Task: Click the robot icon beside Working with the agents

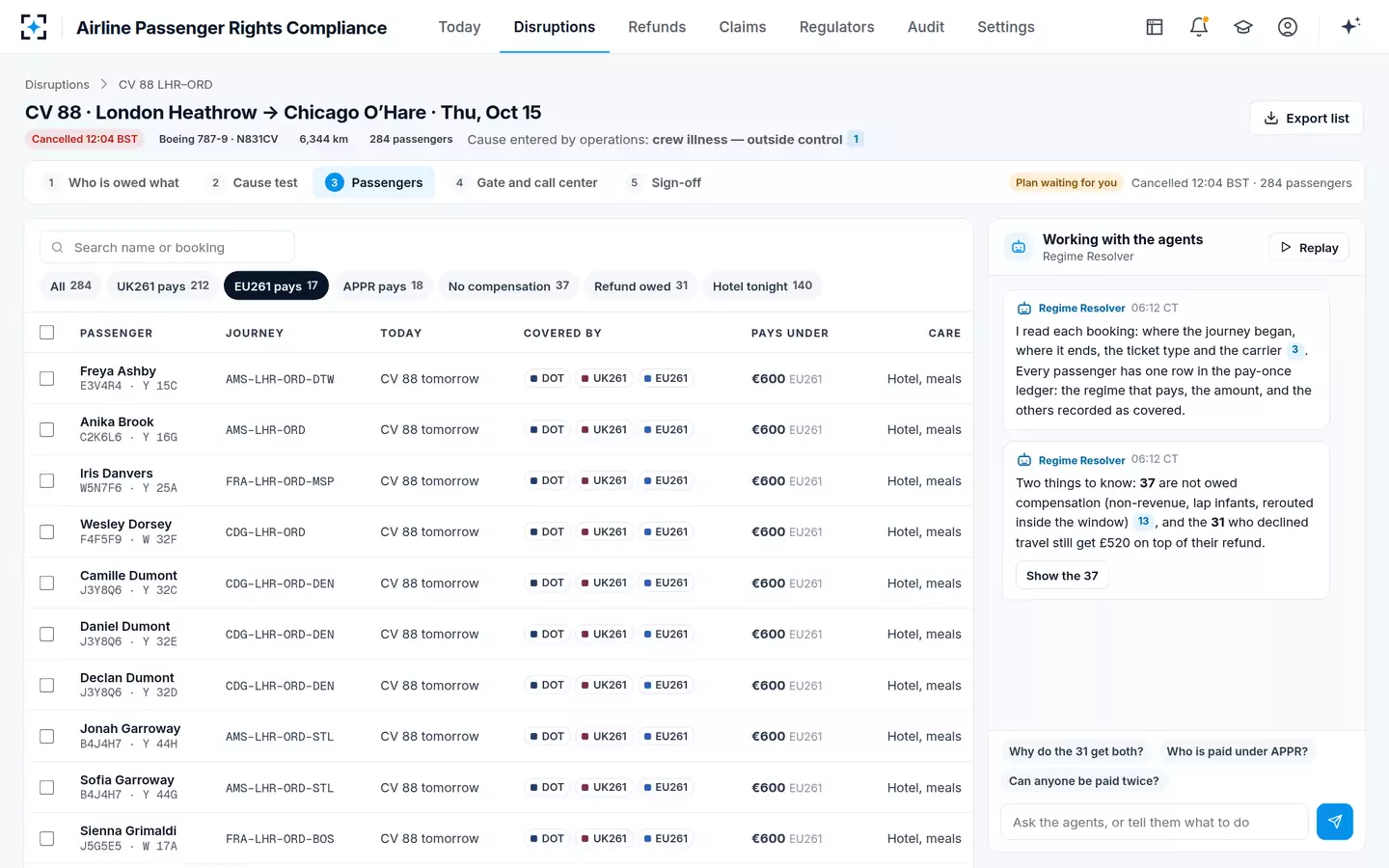Action: (x=1019, y=247)
